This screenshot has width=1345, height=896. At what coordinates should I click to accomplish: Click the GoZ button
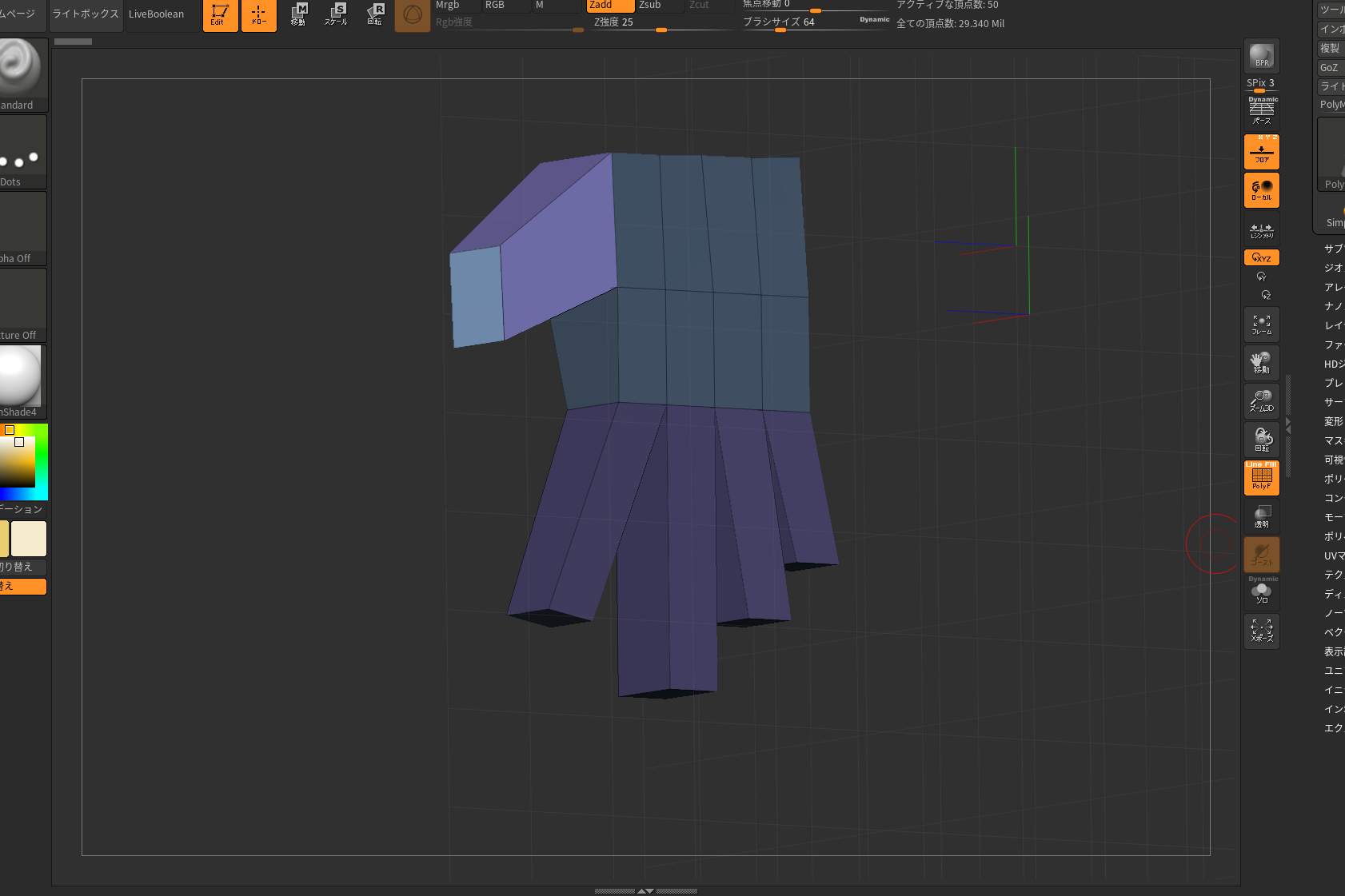(x=1331, y=67)
